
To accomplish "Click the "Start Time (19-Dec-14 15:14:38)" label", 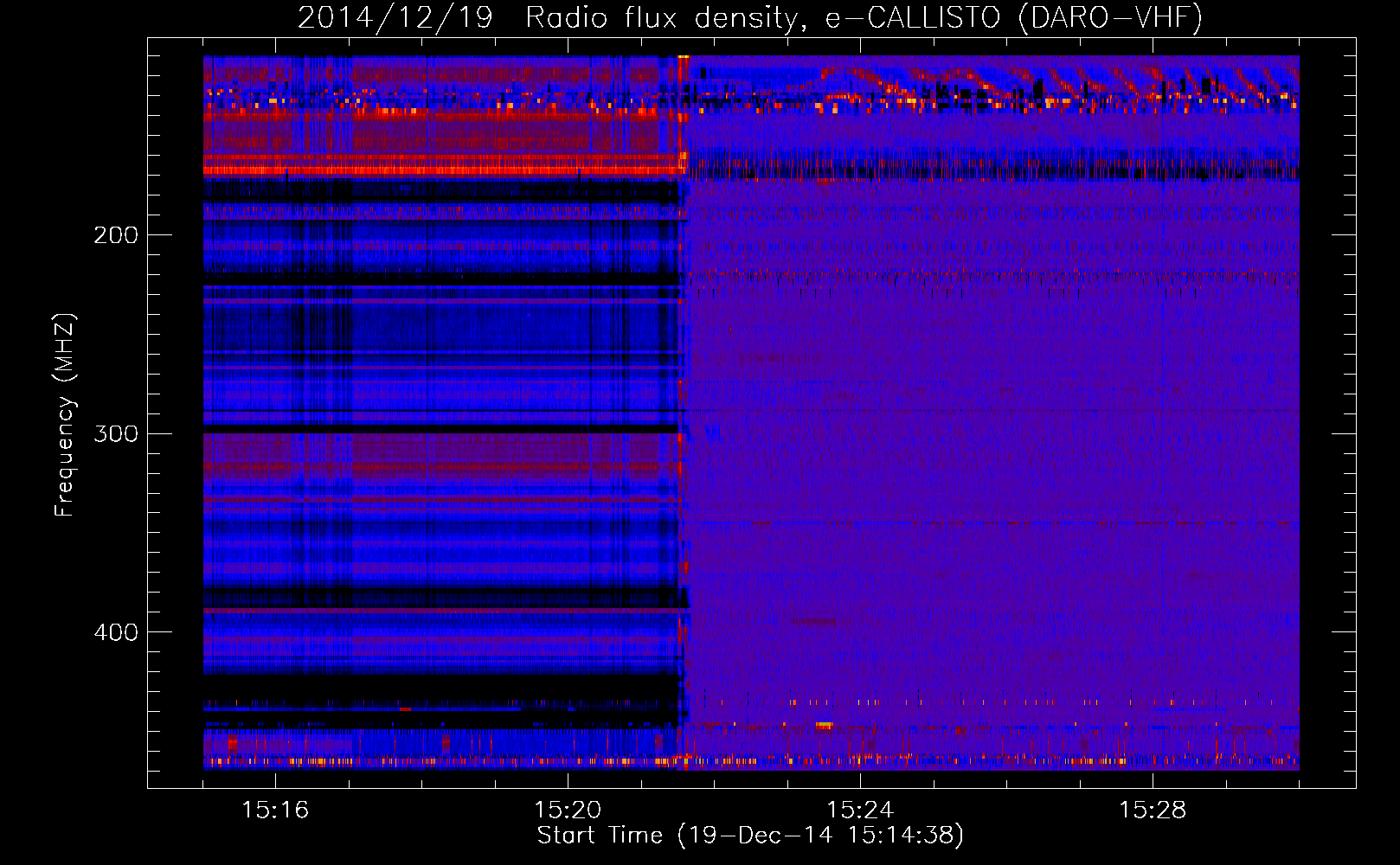I will [x=750, y=836].
